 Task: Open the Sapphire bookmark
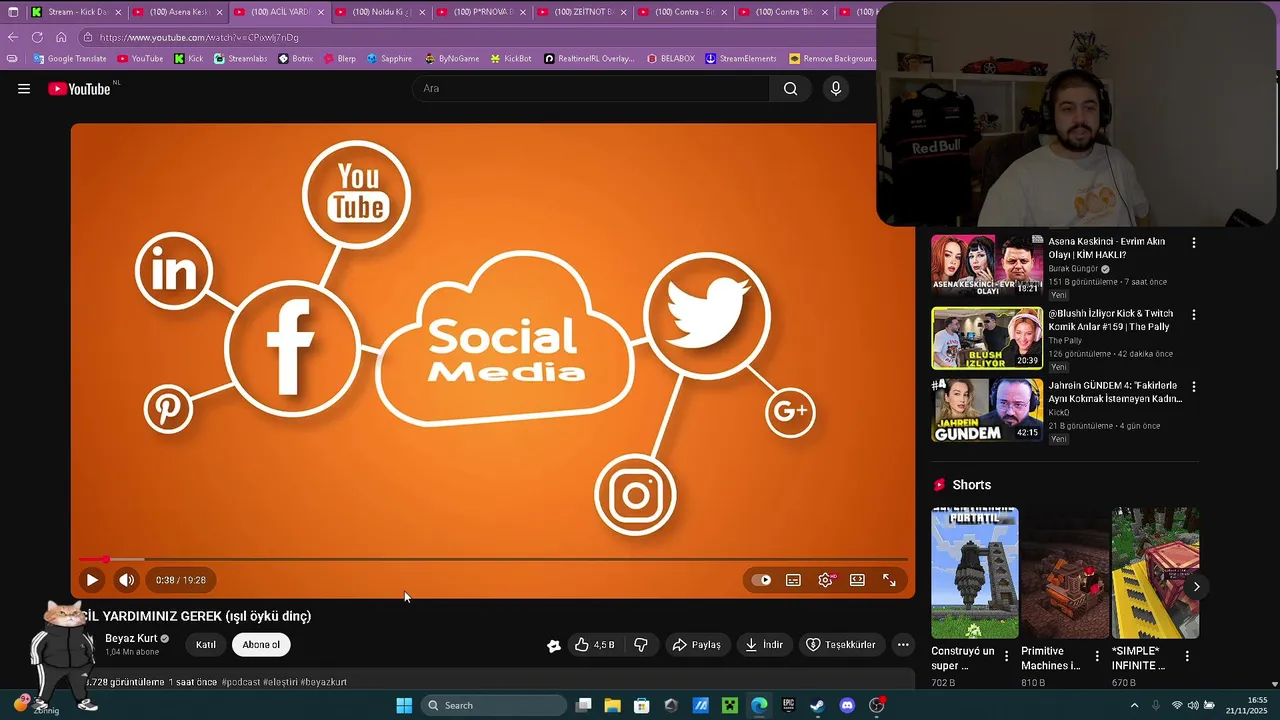pyautogui.click(x=389, y=59)
